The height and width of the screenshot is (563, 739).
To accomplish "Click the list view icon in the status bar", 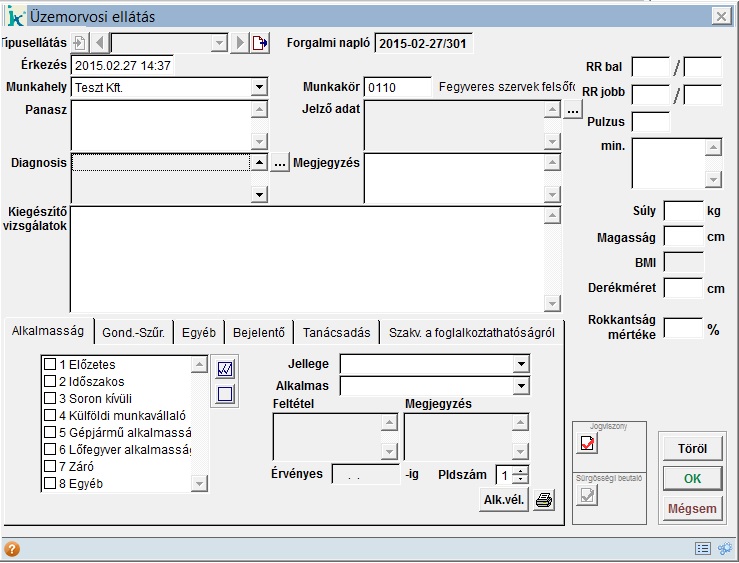I will [x=703, y=549].
